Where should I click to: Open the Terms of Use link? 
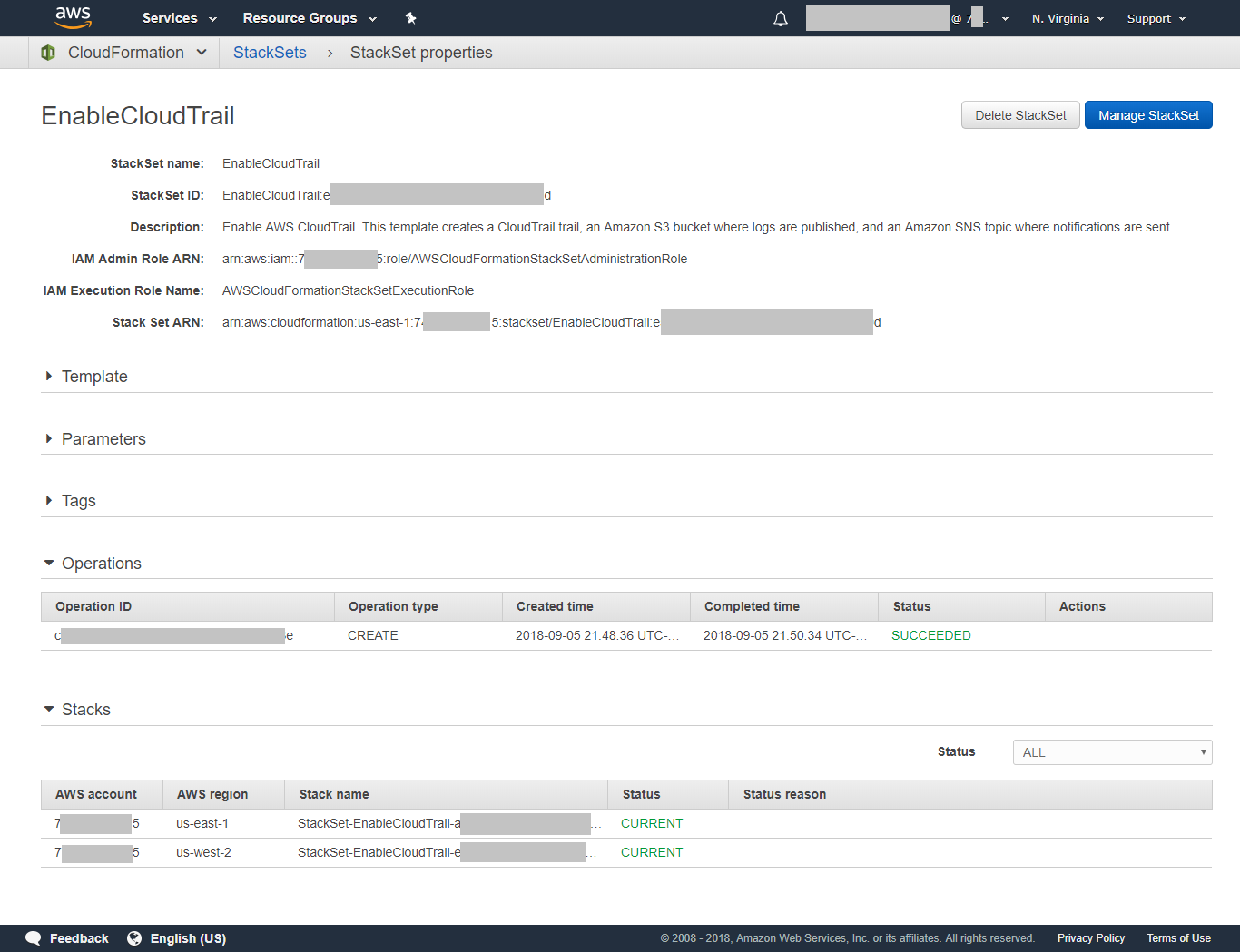[x=1178, y=938]
